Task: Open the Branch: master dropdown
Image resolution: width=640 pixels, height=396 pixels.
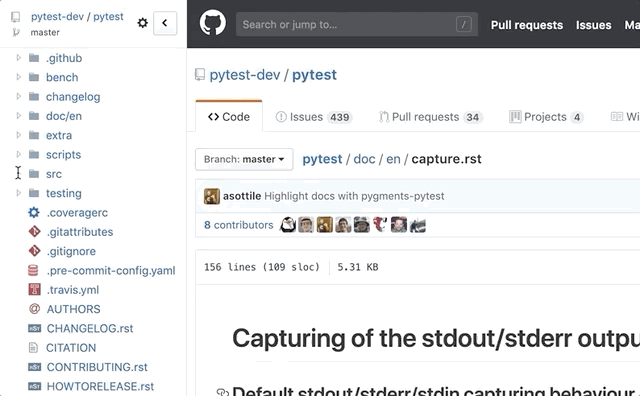Action: click(x=244, y=159)
